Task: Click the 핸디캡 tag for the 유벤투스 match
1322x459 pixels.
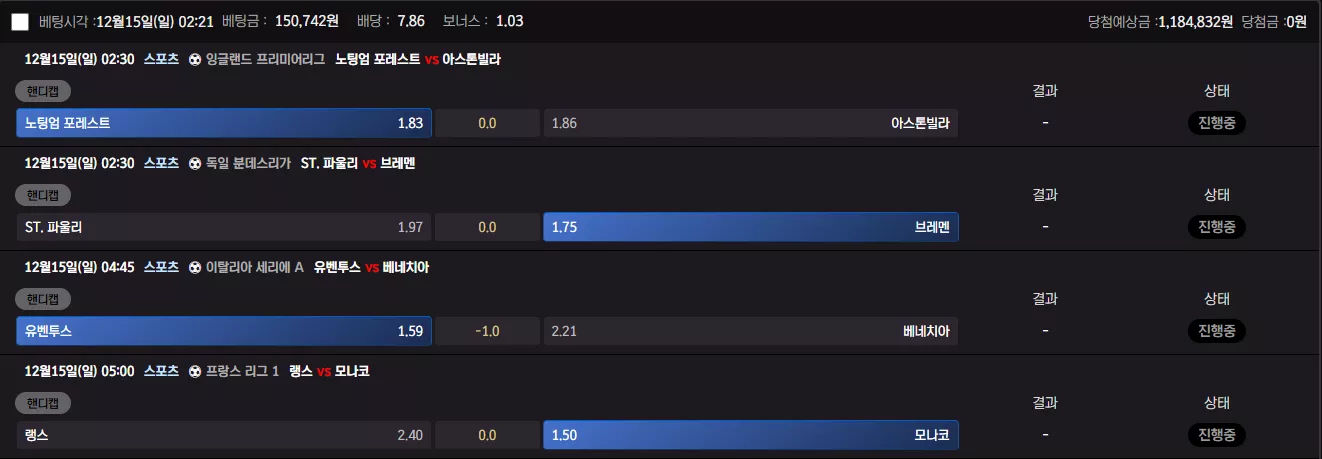Action: pyautogui.click(x=43, y=299)
